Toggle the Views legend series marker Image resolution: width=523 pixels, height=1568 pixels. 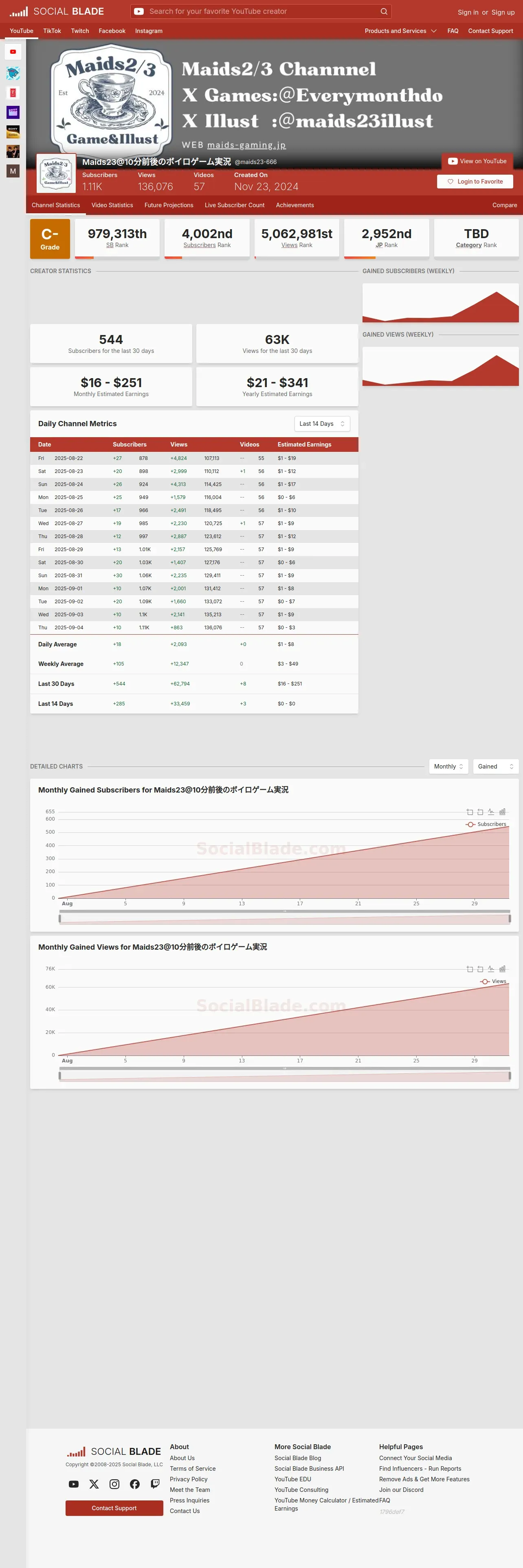click(485, 981)
